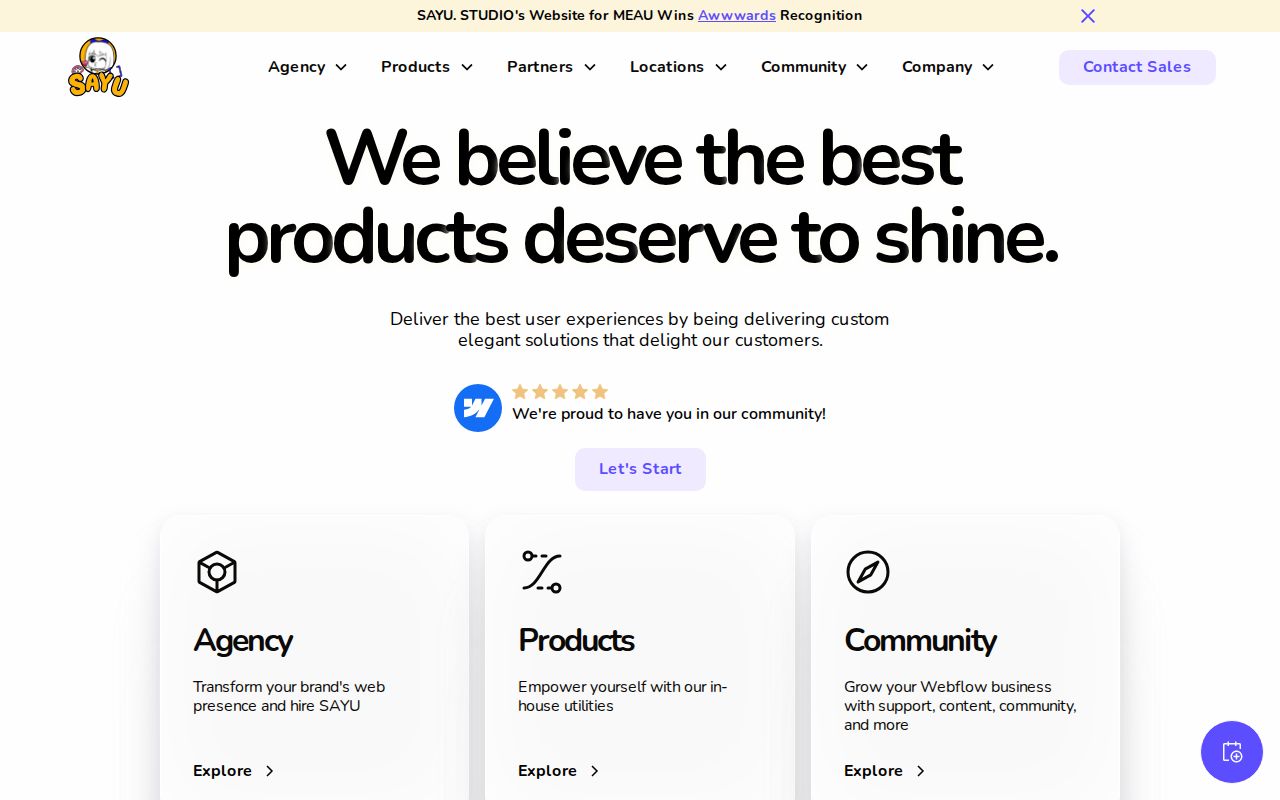Open the Community menu in the navbar
The image size is (1280, 800).
pos(814,67)
